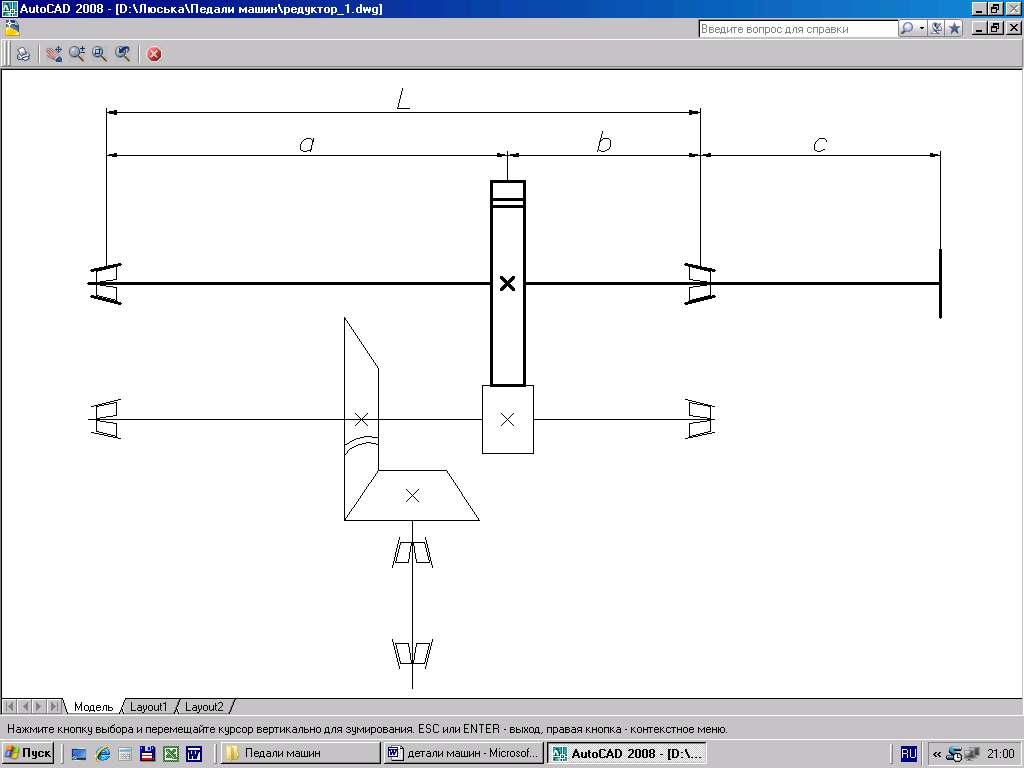Click the monitor tray icon beside the clock
Viewport: 1024px width, 768px height.
pyautogui.click(x=972, y=754)
